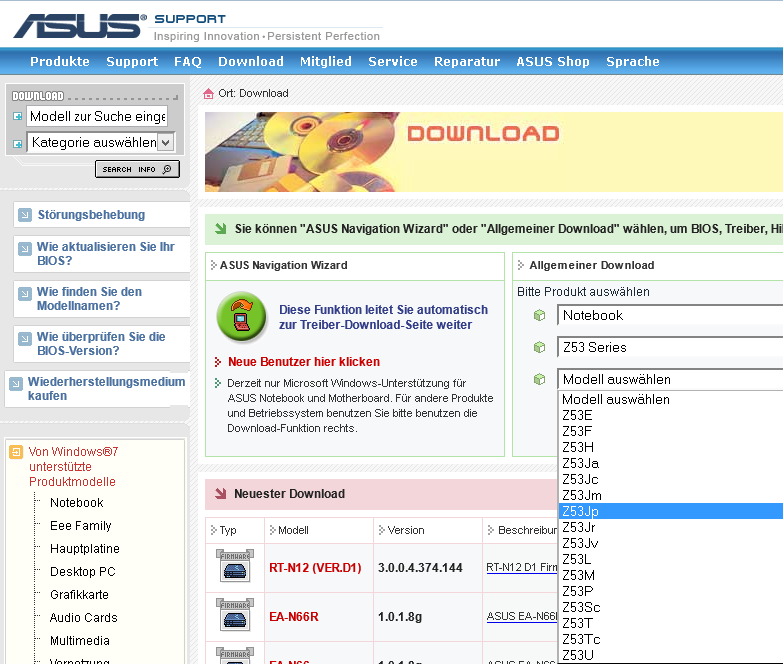Select Z53F from model list
This screenshot has width=784, height=671.
670,432
